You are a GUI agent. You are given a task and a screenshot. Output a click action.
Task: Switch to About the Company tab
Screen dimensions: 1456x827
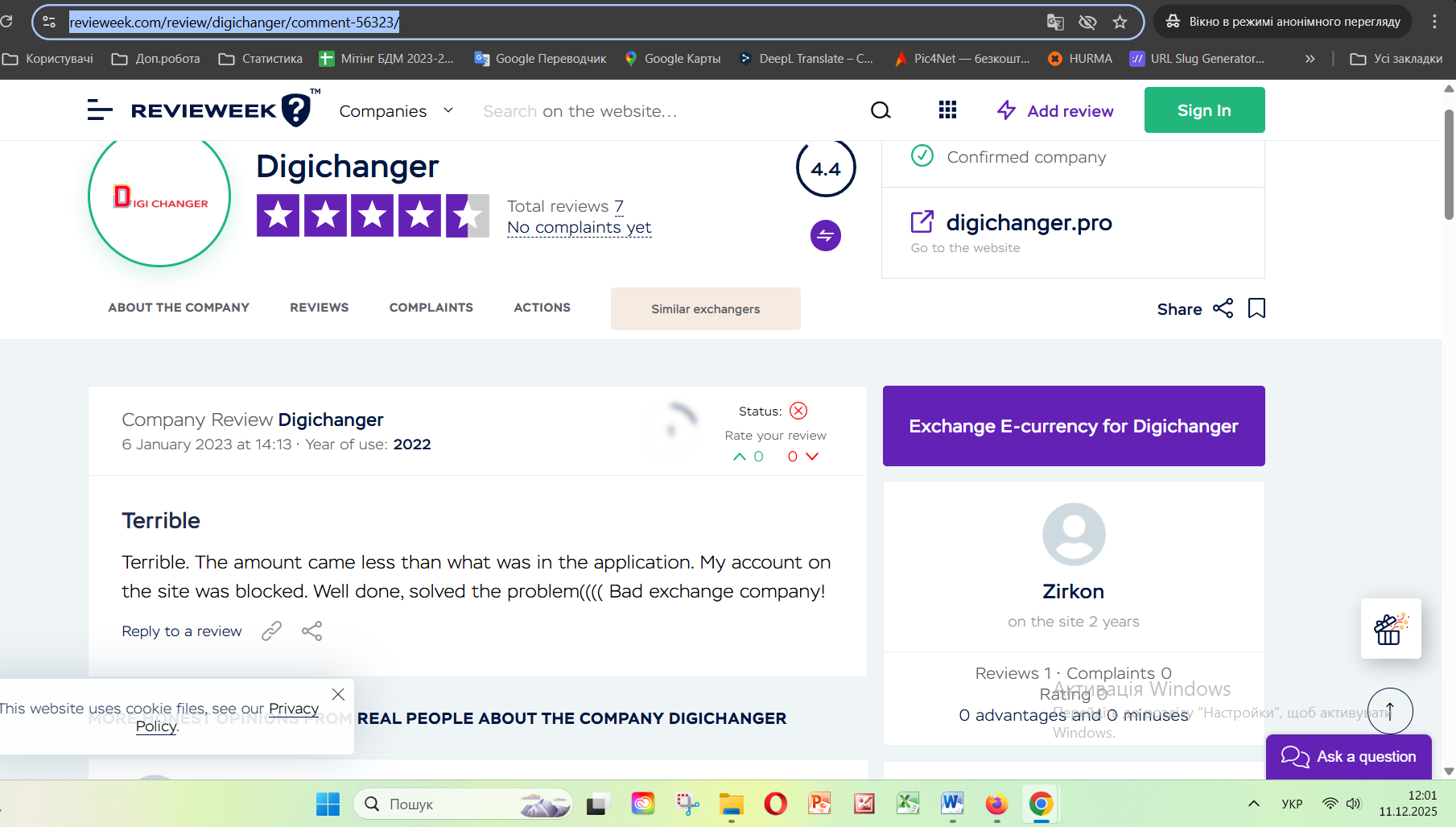tap(179, 308)
